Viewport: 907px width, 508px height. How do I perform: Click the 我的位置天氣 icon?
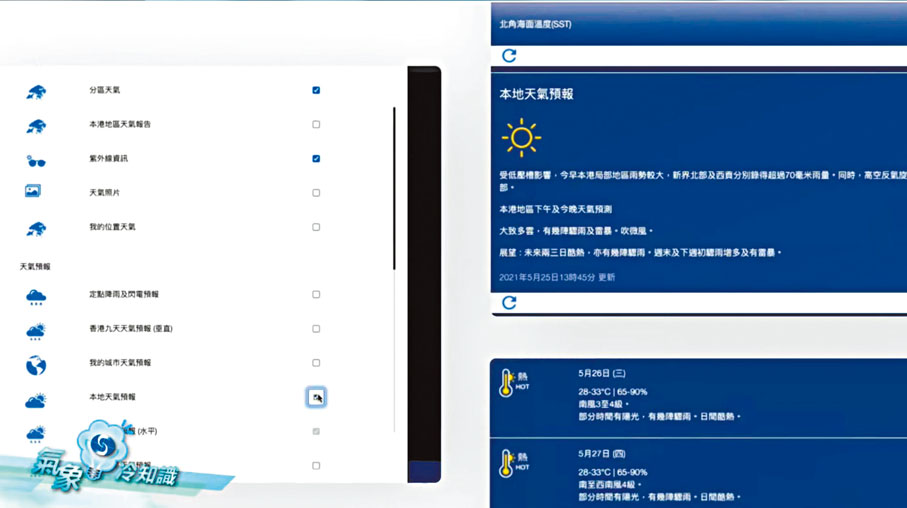pyautogui.click(x=36, y=228)
